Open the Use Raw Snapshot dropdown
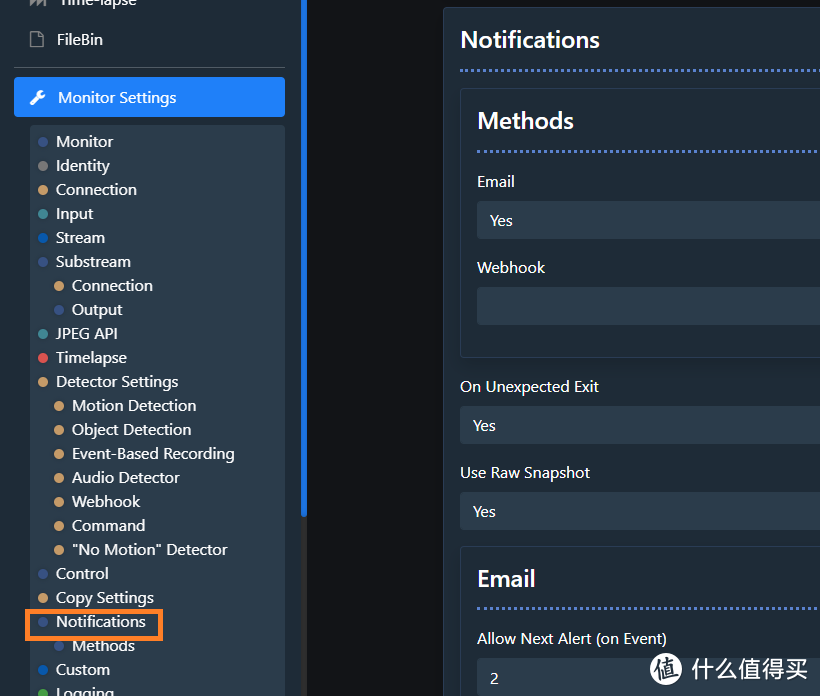The width and height of the screenshot is (820, 696). click(x=640, y=511)
